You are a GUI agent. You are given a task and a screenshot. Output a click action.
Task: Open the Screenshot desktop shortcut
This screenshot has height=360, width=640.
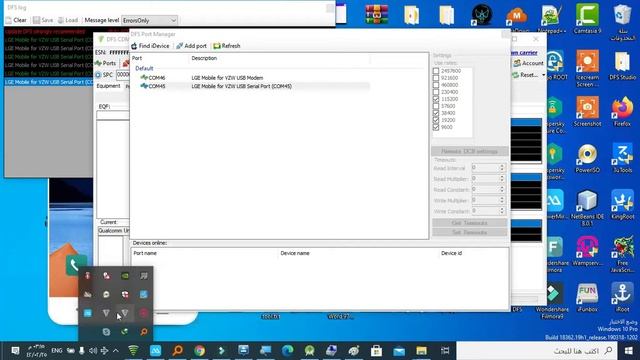pos(587,111)
